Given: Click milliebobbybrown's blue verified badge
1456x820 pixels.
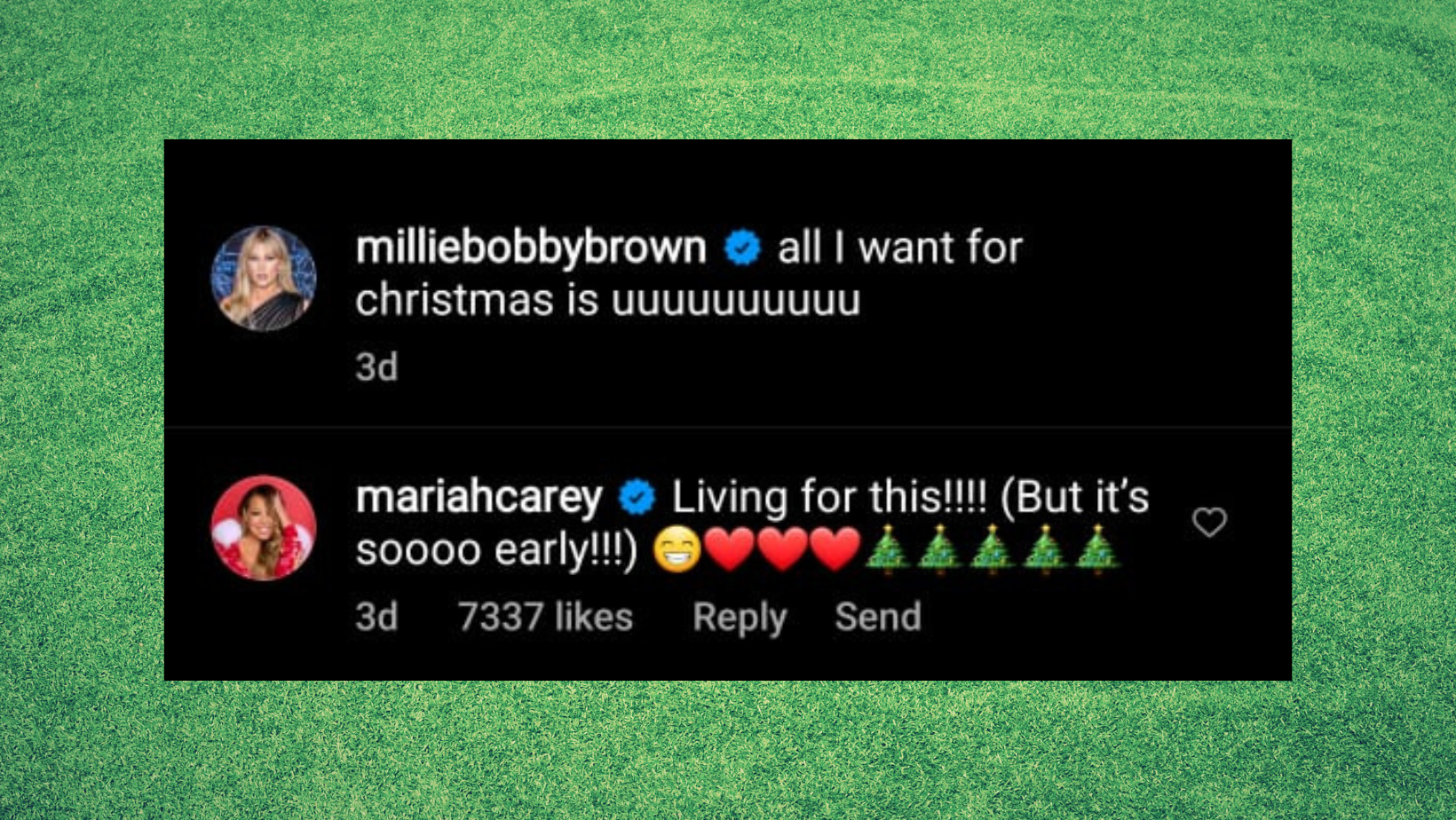Looking at the screenshot, I should click(742, 248).
